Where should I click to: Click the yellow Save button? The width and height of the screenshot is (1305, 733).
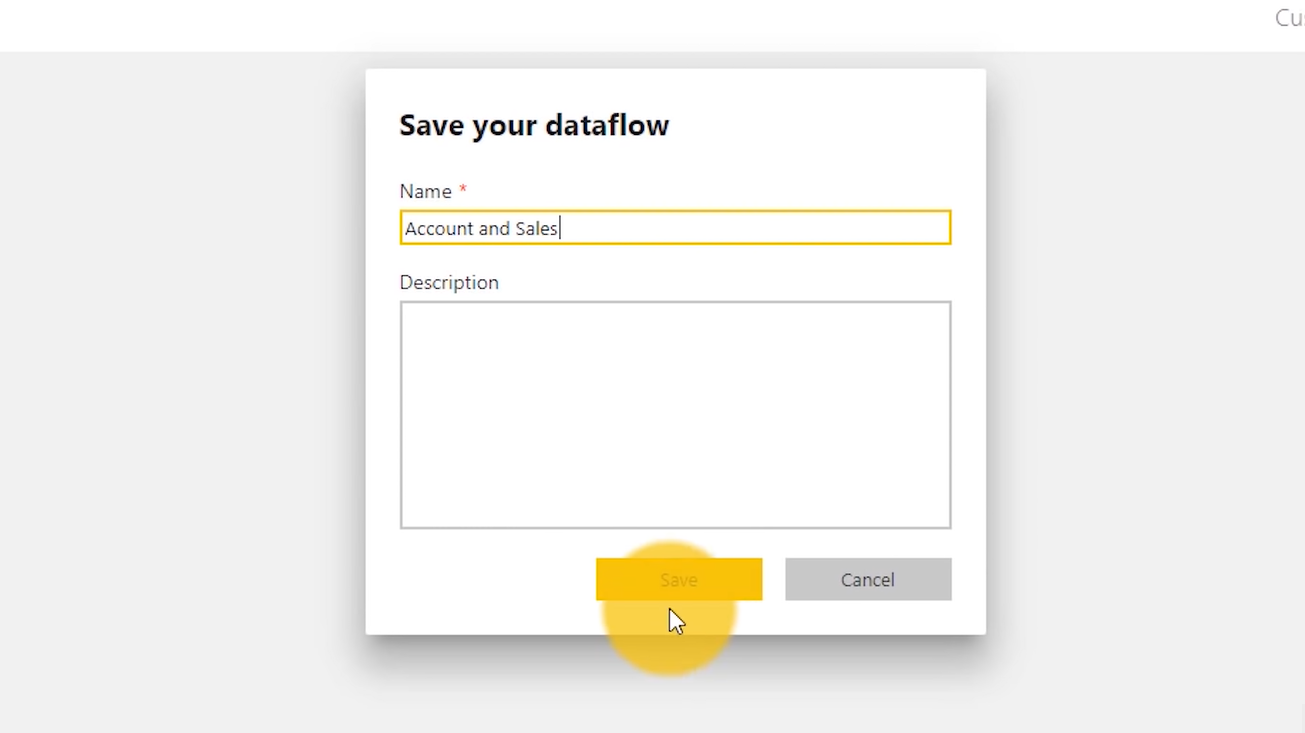[679, 579]
